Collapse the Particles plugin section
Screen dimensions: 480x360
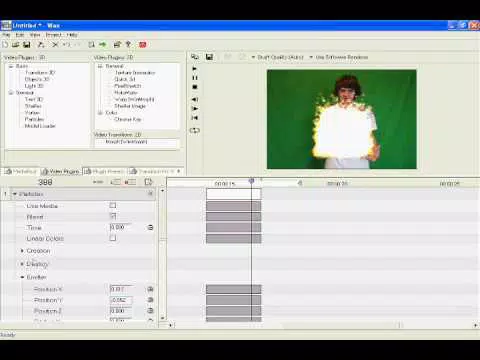15,194
